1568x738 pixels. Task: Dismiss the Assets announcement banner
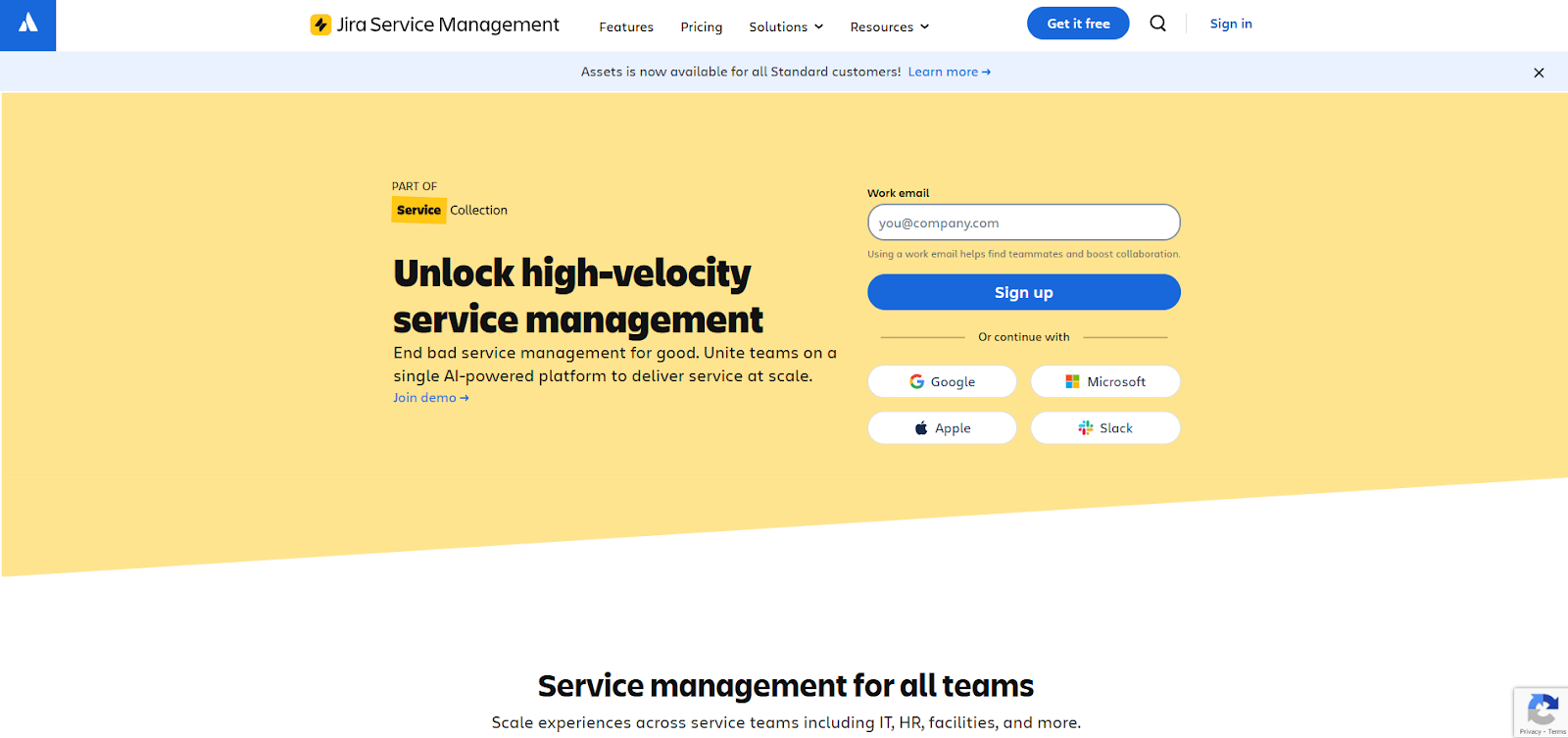[1539, 73]
